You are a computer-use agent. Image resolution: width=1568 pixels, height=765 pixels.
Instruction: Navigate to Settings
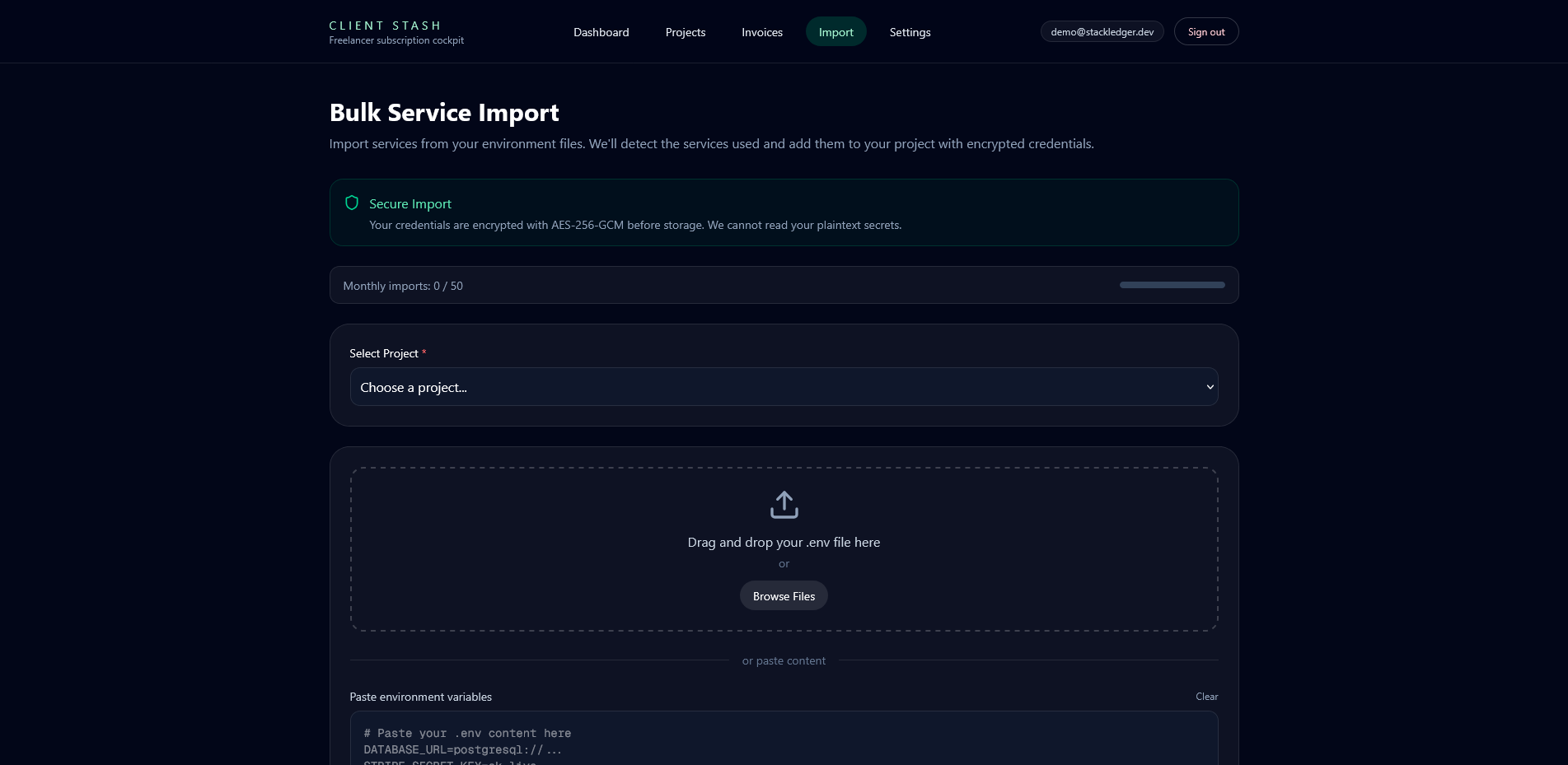point(910,31)
